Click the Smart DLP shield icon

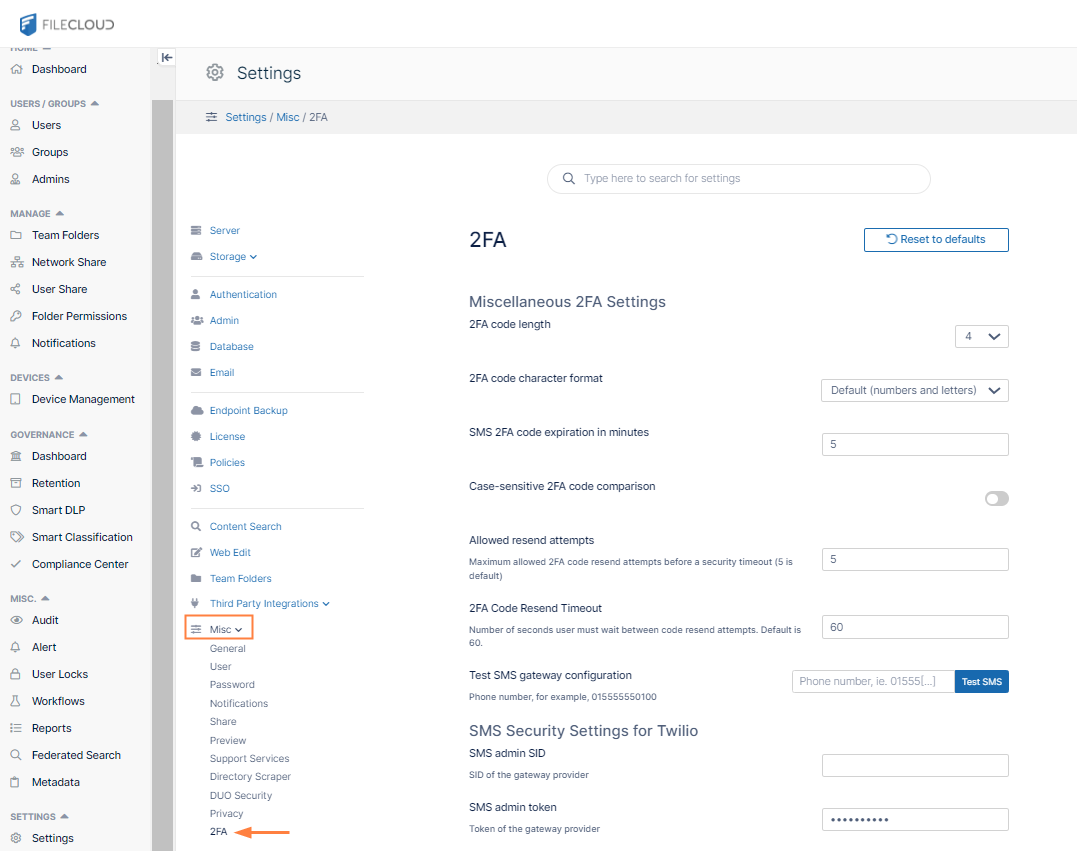16,510
